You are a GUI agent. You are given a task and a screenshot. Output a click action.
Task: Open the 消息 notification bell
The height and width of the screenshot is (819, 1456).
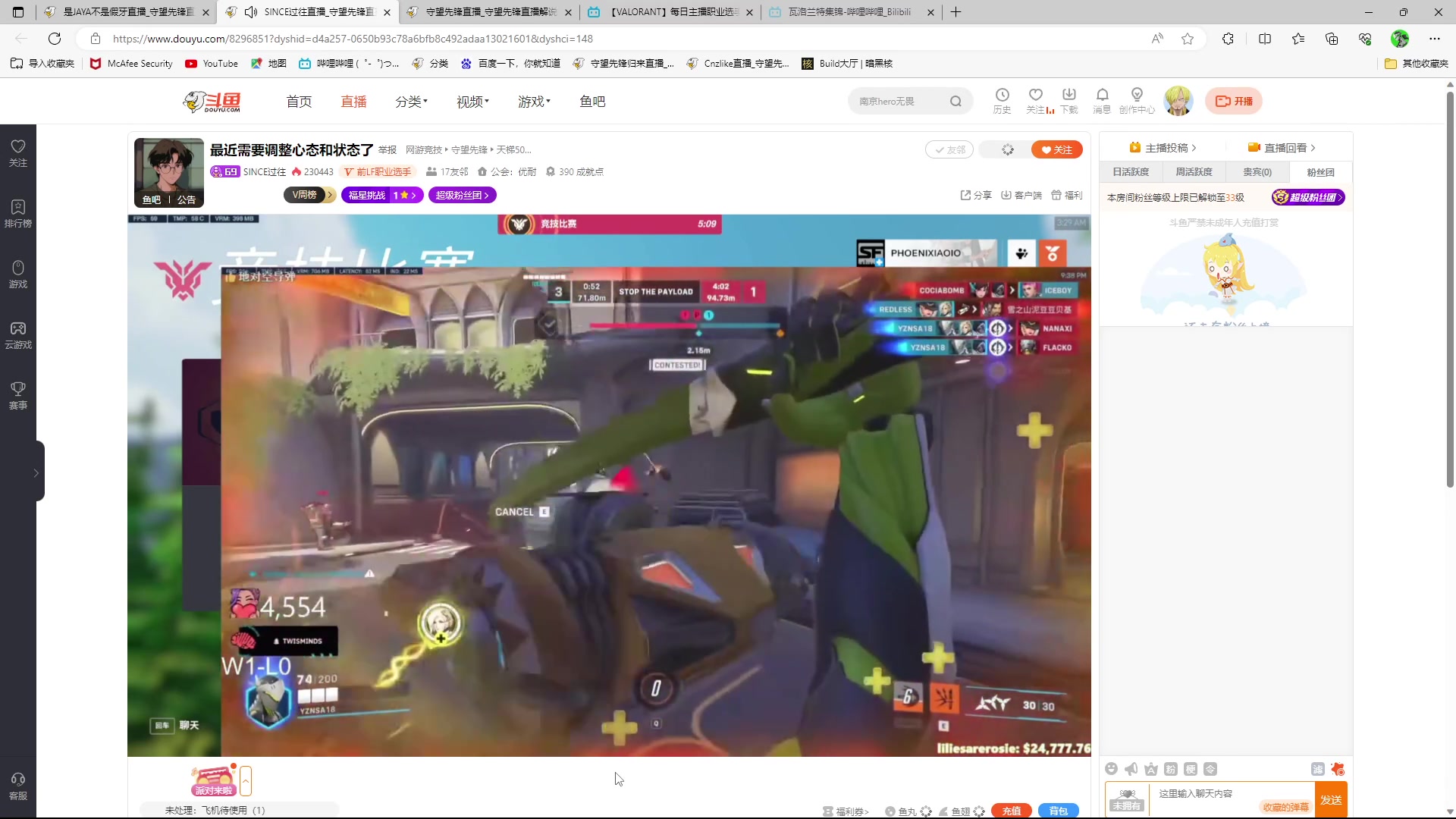pyautogui.click(x=1102, y=100)
